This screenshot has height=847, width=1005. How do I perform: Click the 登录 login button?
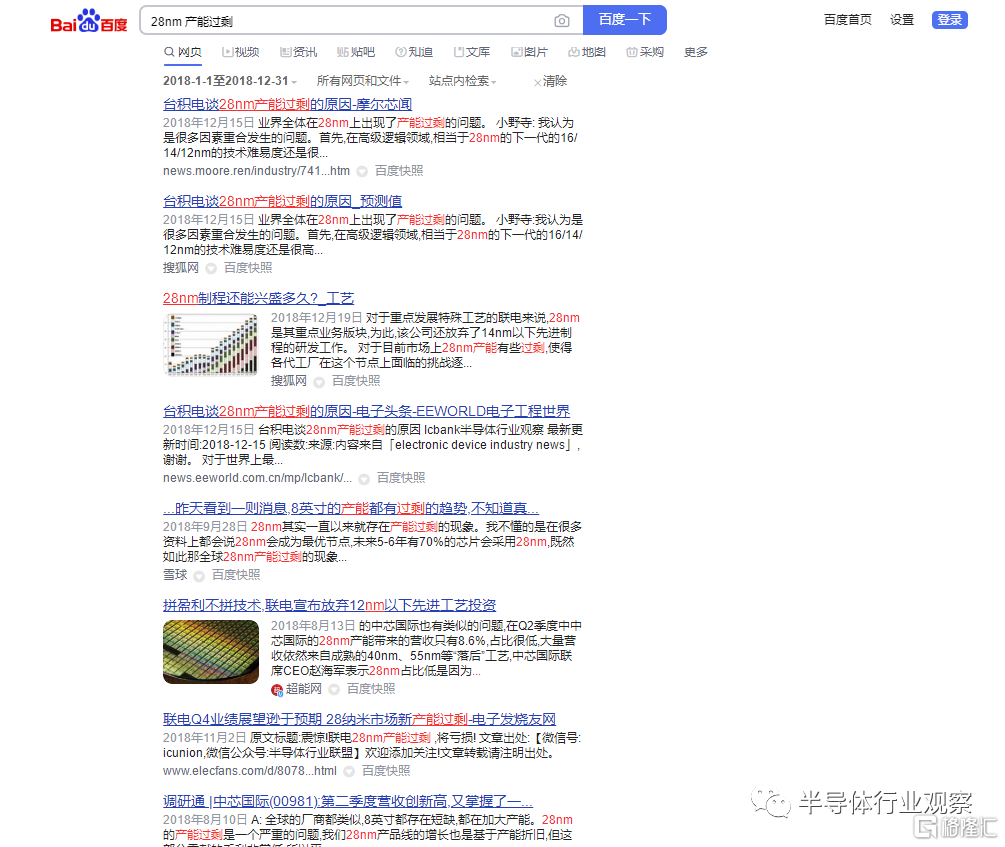(949, 20)
